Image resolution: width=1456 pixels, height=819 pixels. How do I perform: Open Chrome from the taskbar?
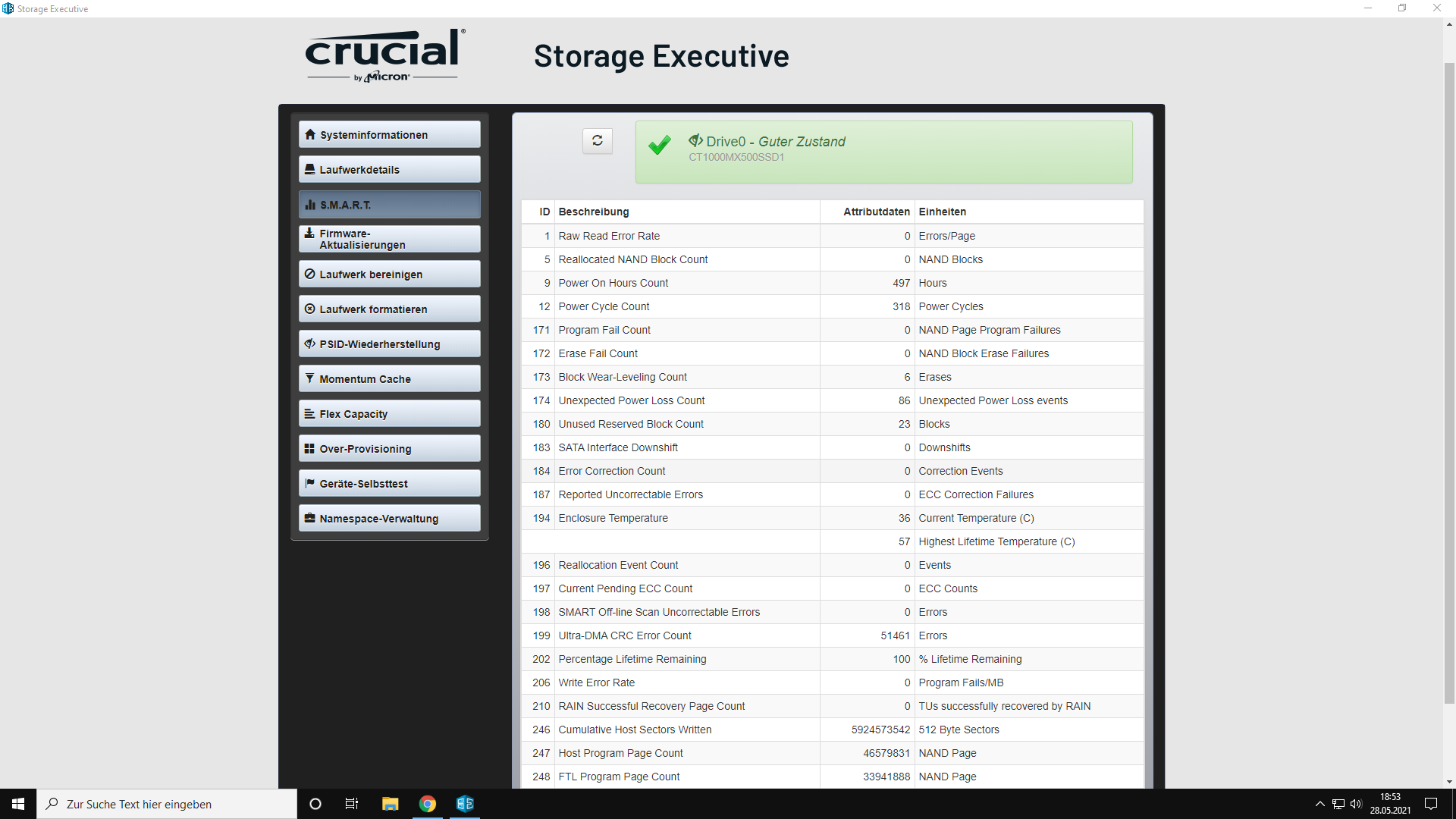pos(428,804)
